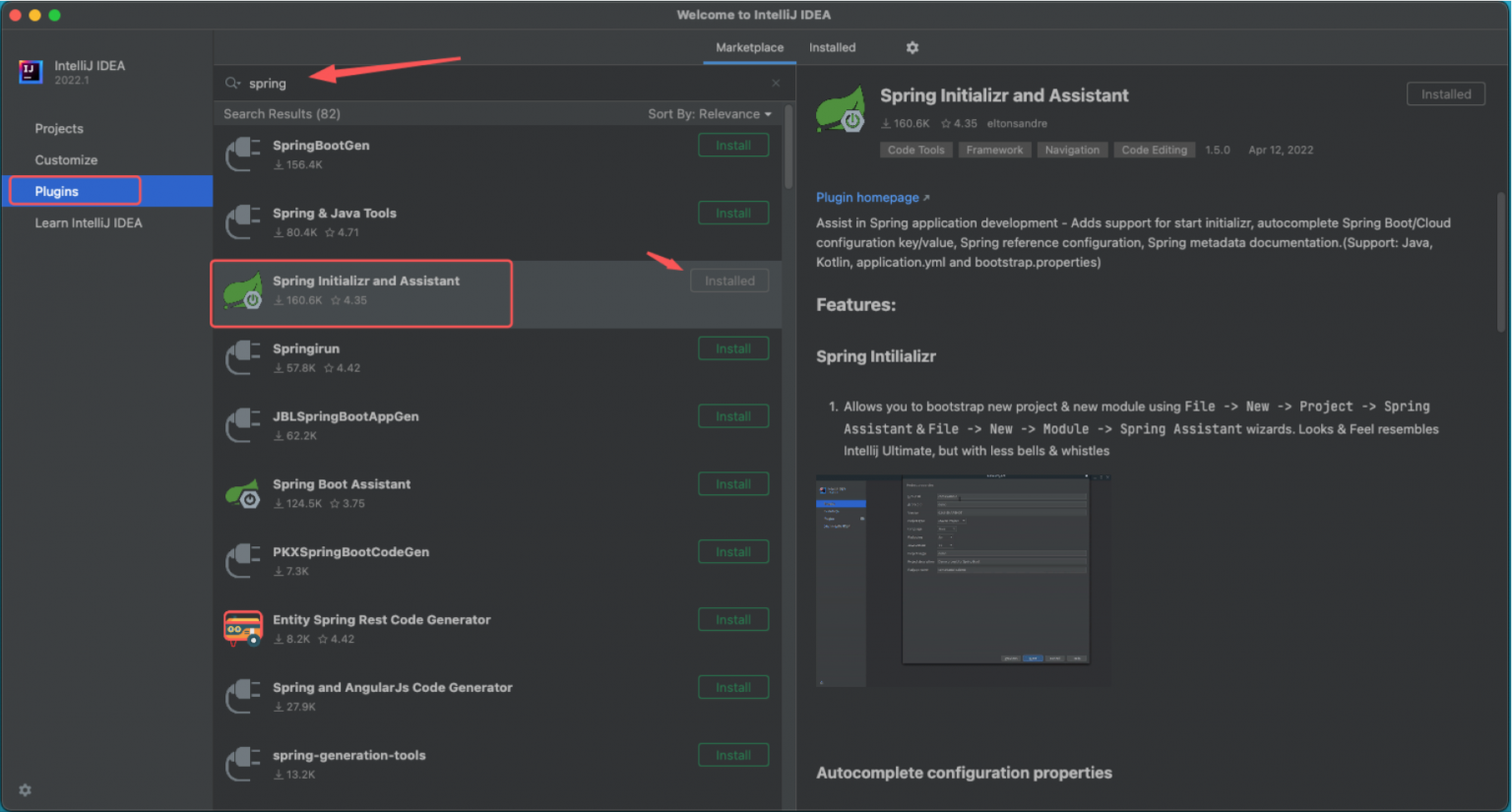Screen dimensions: 1512x812
Task: Select the Marketplace tab
Action: point(748,47)
